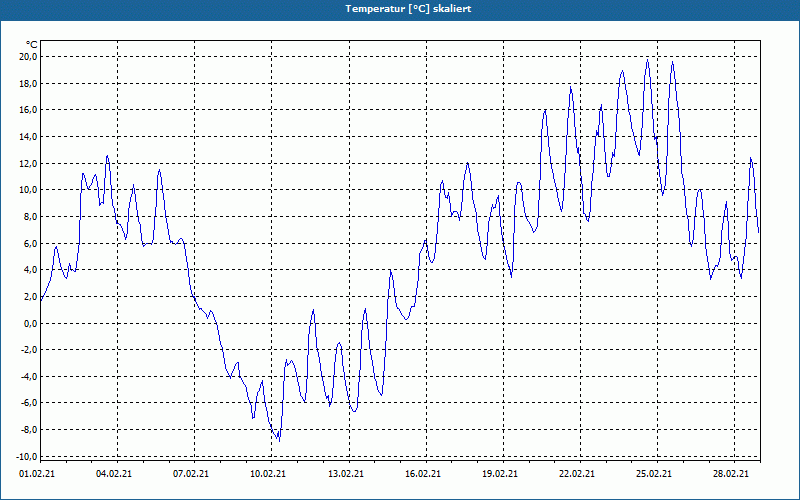Image resolution: width=800 pixels, height=500 pixels.
Task: Click the 'Temperatur [°C] skaliert' chart title
Action: click(x=408, y=9)
